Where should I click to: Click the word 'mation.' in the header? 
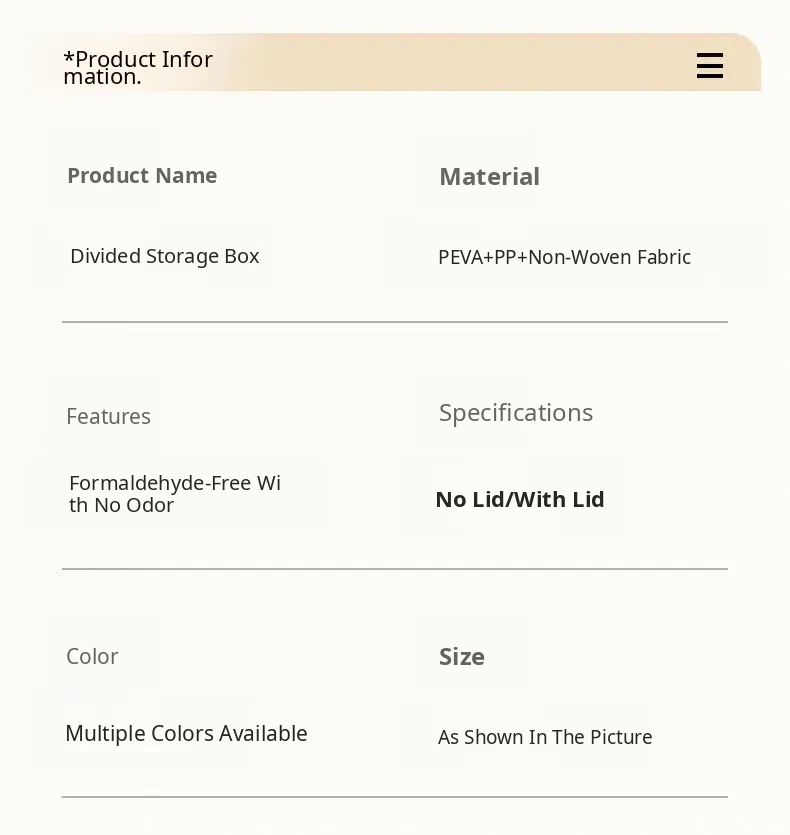click(x=102, y=77)
